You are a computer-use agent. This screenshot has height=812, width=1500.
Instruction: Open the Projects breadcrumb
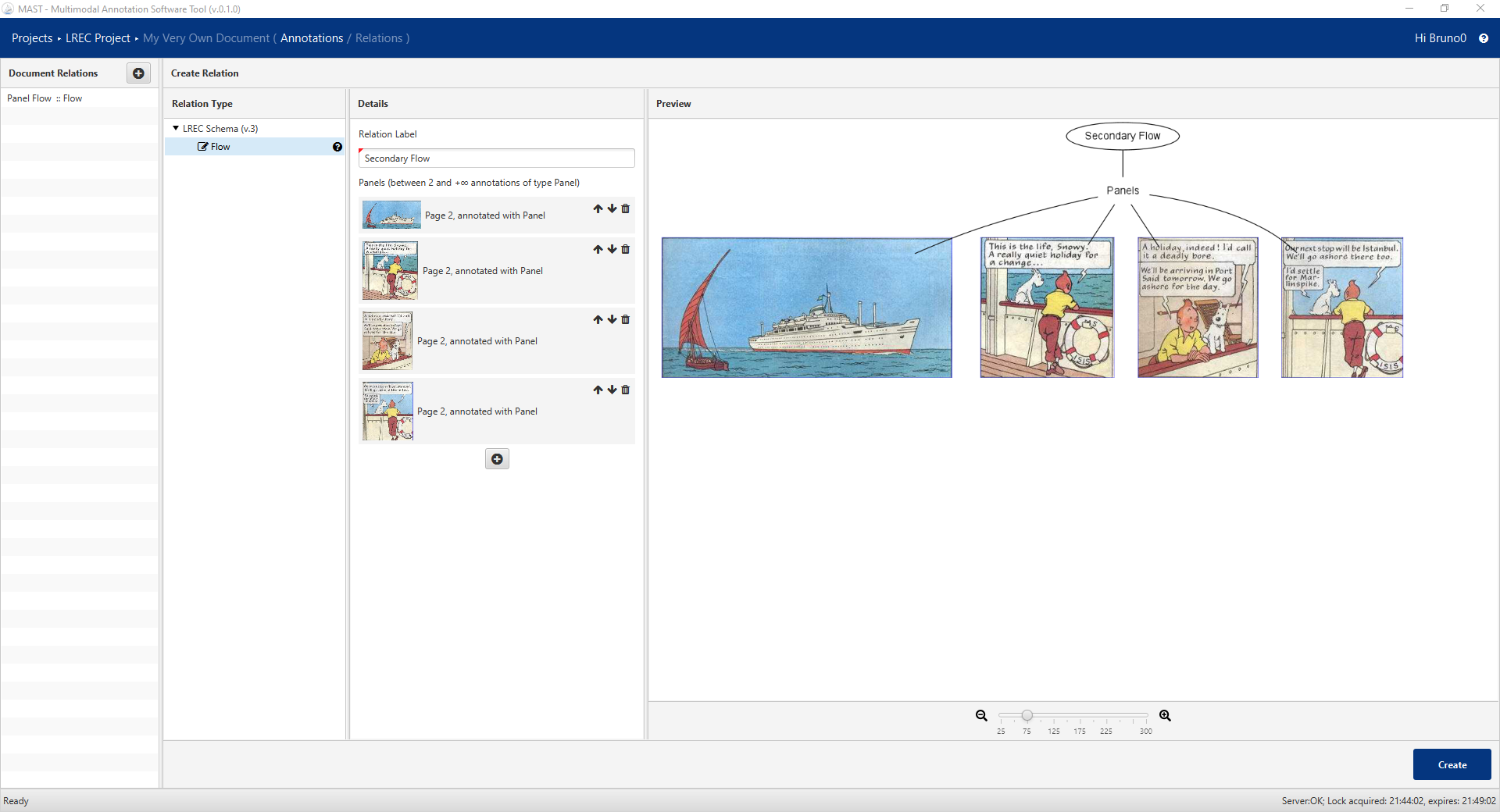click(x=32, y=38)
